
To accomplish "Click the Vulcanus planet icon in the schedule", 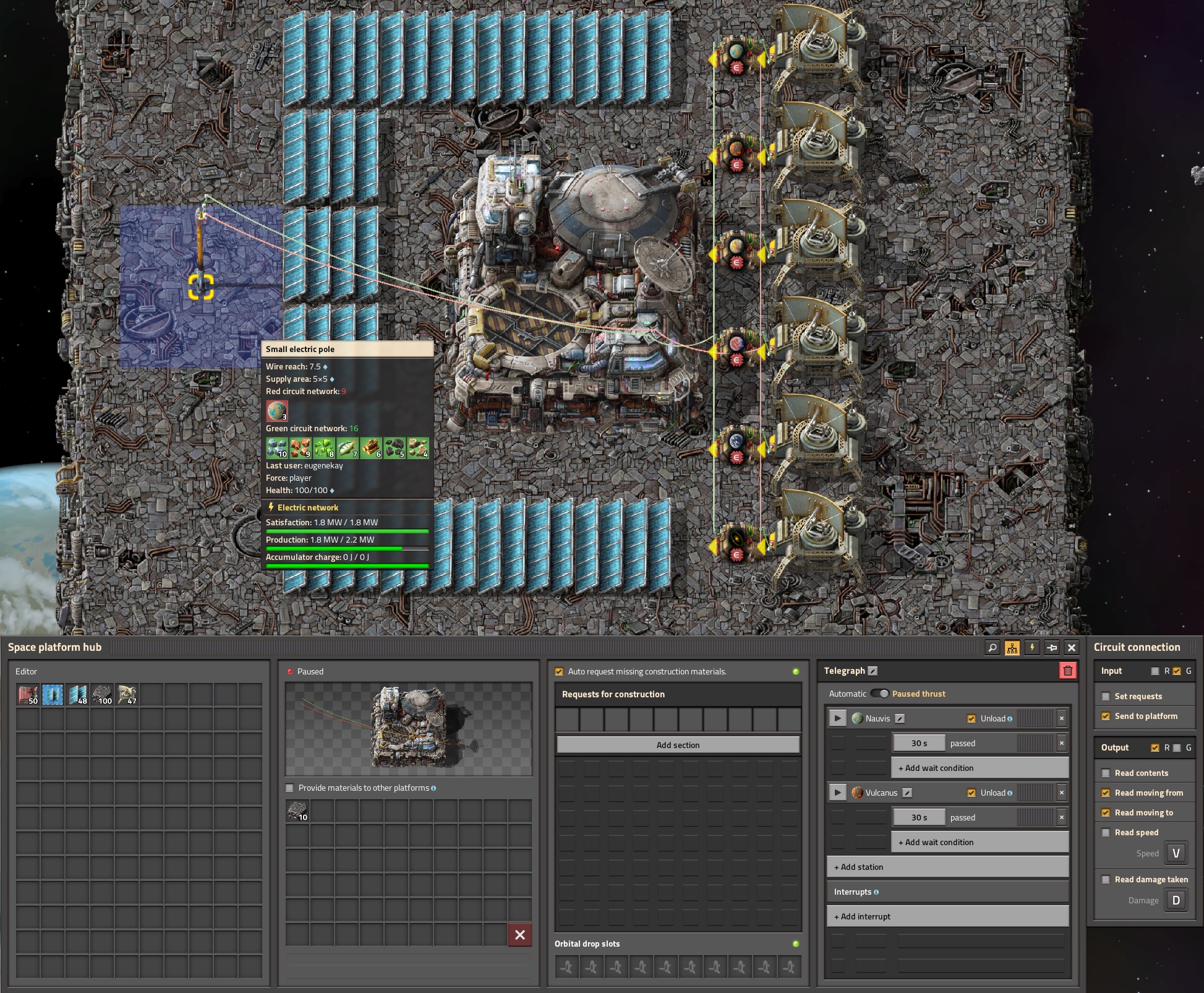I will pyautogui.click(x=858, y=793).
